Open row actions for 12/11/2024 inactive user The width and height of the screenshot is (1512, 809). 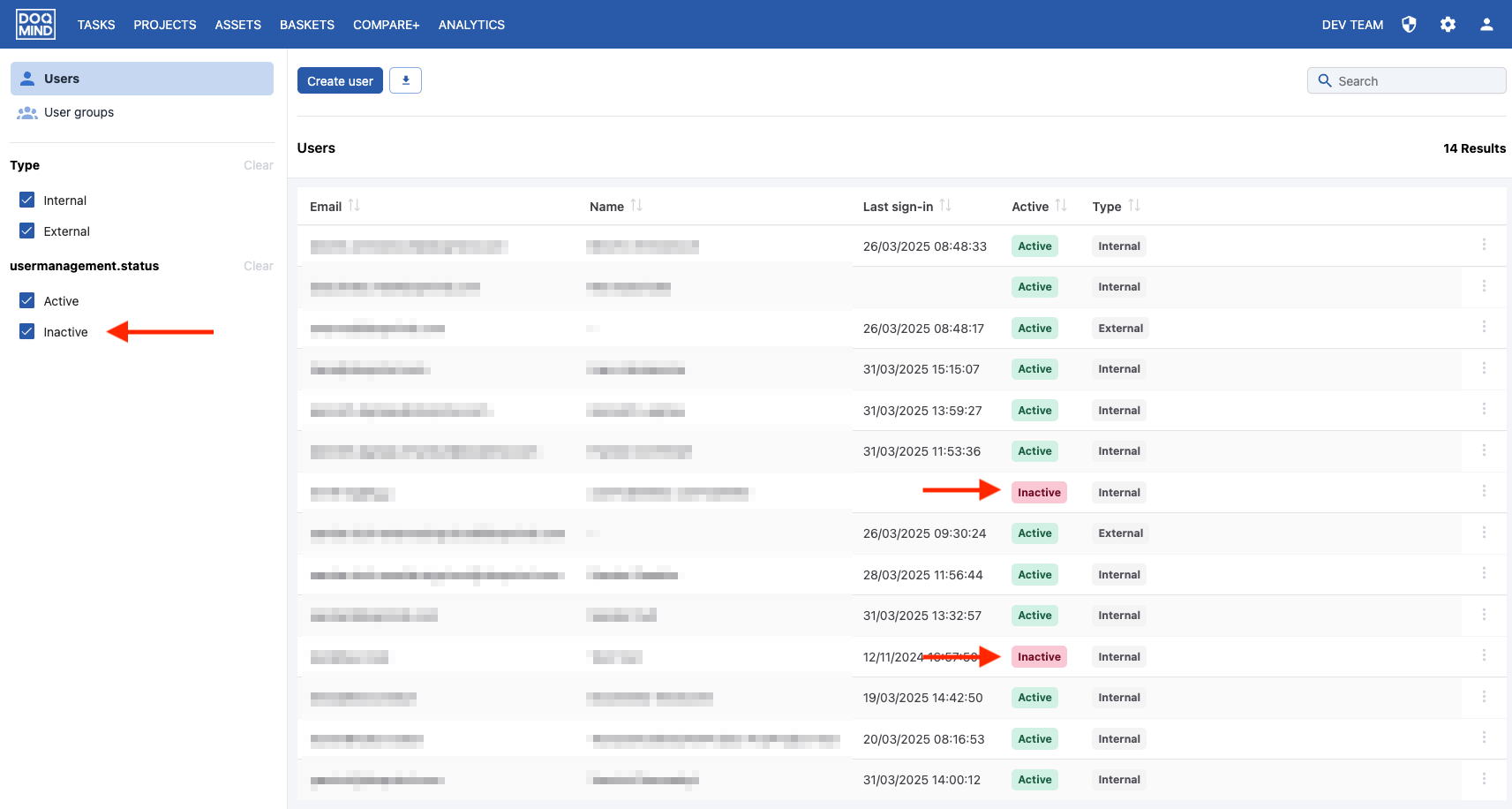[1484, 655]
